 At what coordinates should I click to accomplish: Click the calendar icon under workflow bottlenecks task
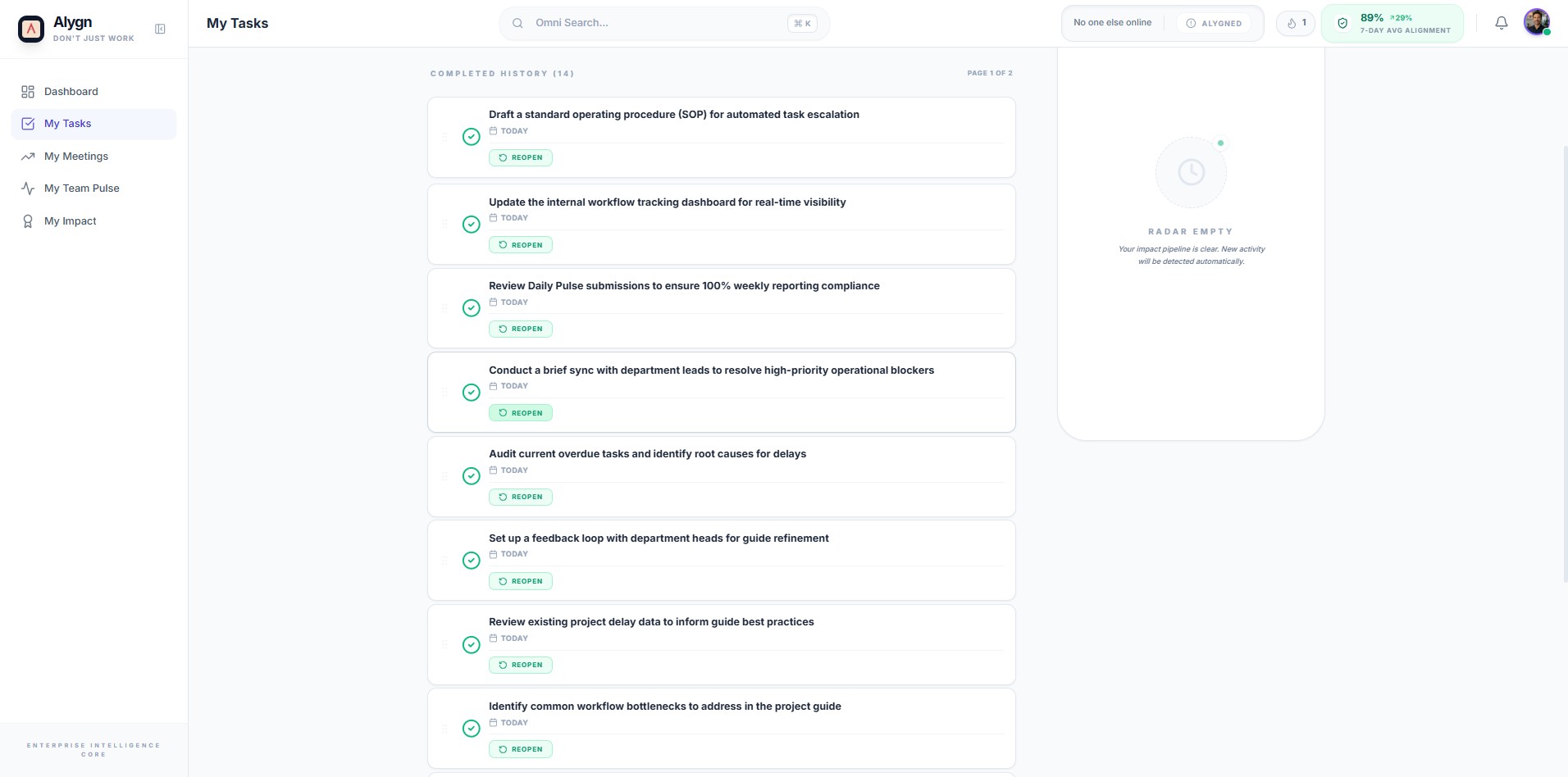coord(493,723)
